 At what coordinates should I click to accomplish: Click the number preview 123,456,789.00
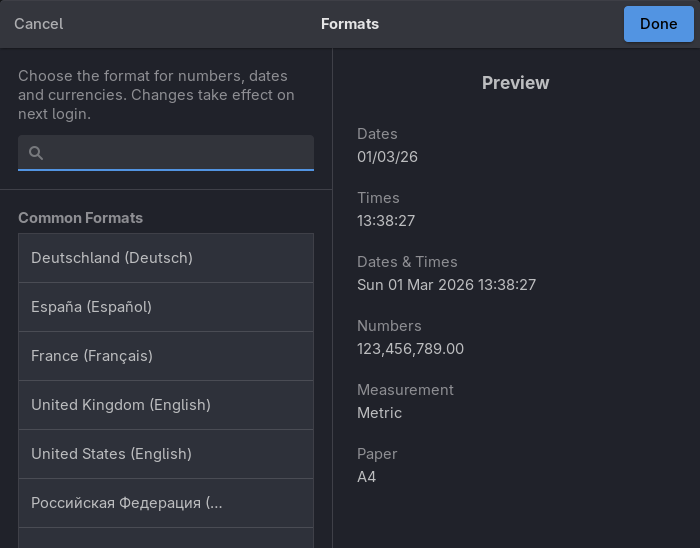[410, 349]
